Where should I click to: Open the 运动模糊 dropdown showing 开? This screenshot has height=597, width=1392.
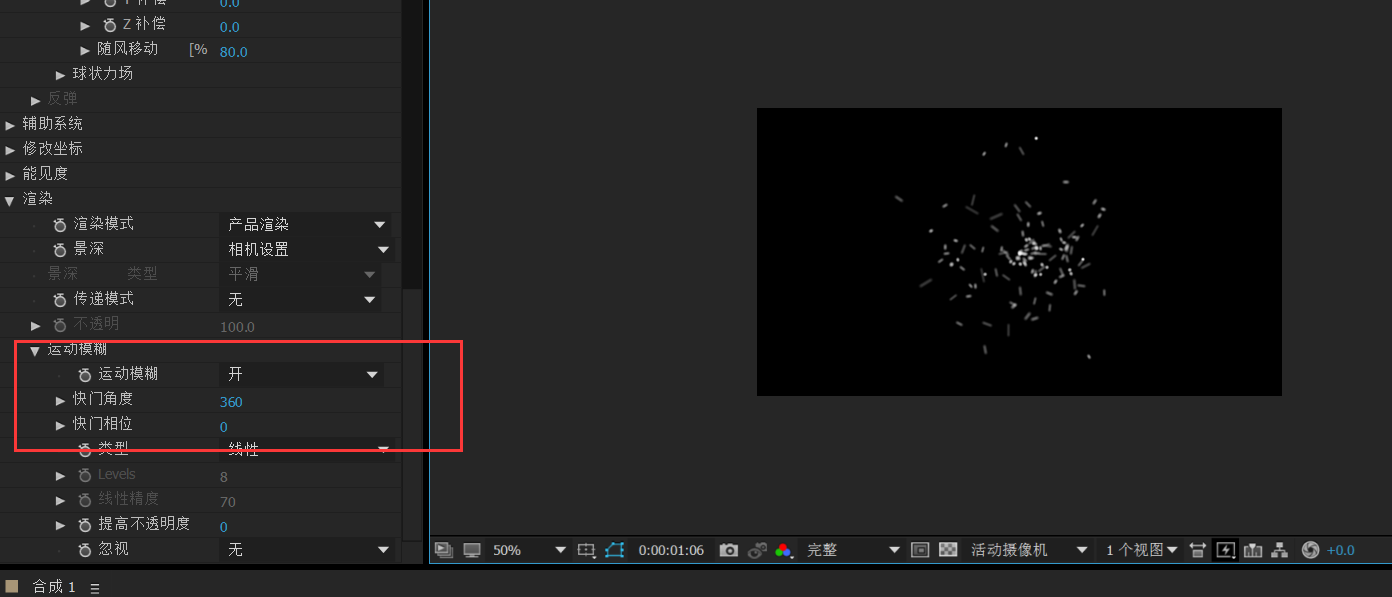[301, 375]
